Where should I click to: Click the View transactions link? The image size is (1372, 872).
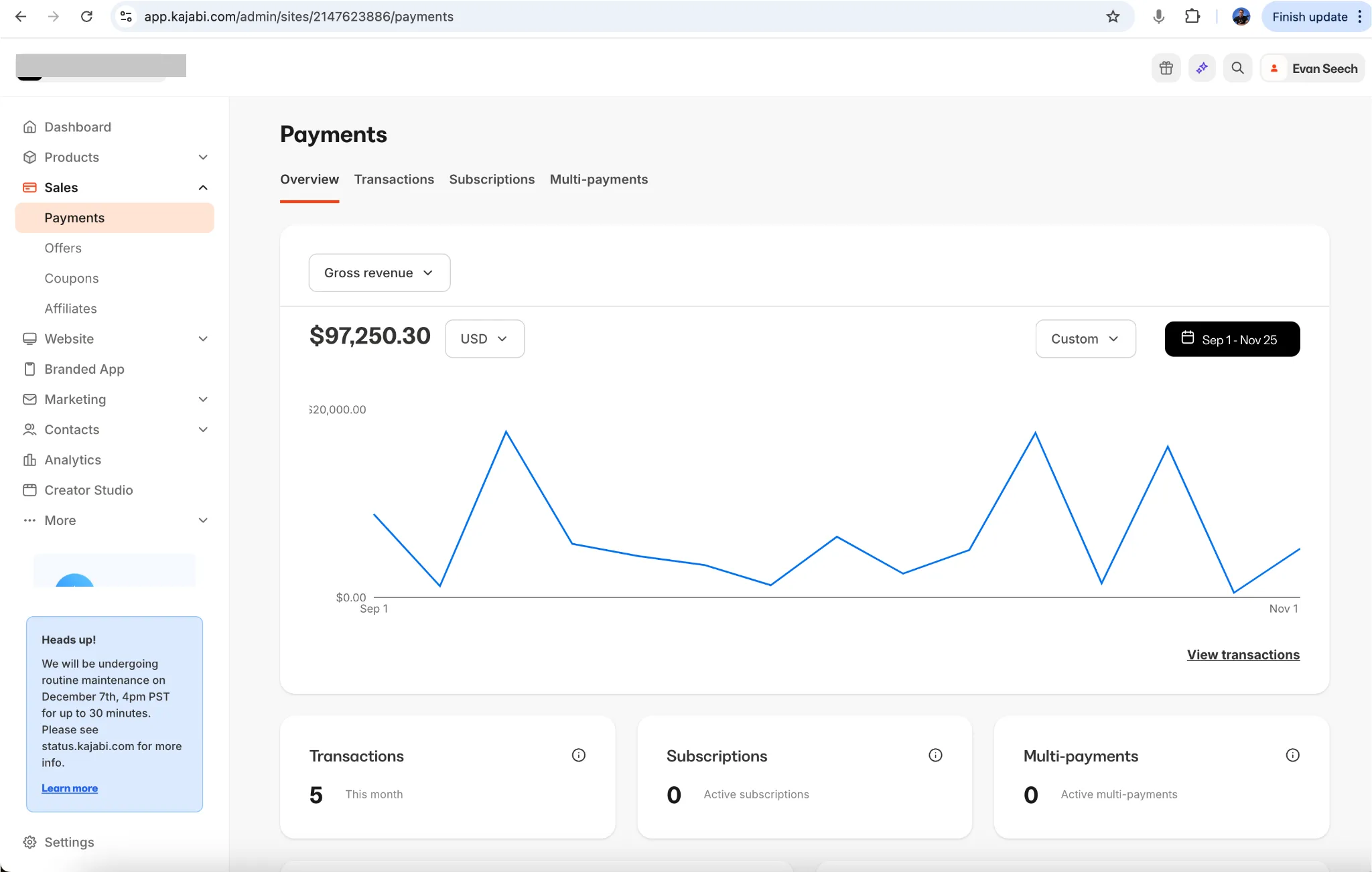point(1243,655)
